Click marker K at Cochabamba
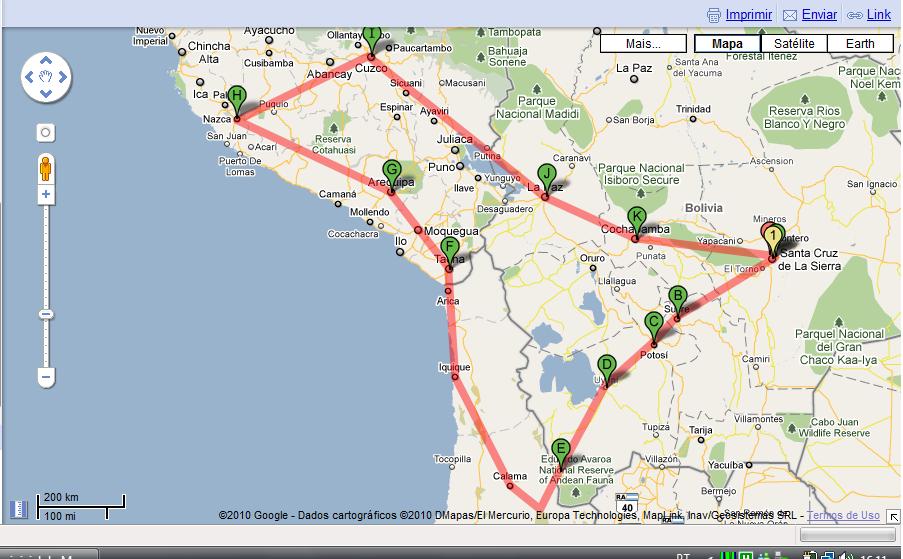903x559 pixels. pyautogui.click(x=636, y=219)
